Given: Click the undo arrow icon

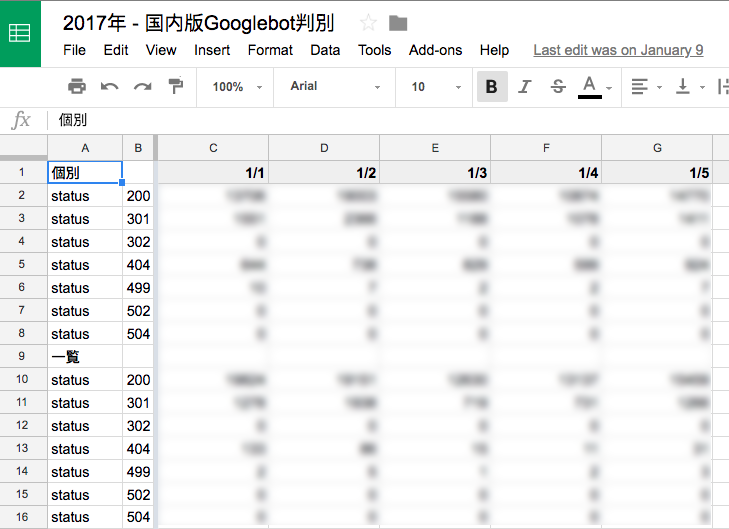Looking at the screenshot, I should coord(109,86).
